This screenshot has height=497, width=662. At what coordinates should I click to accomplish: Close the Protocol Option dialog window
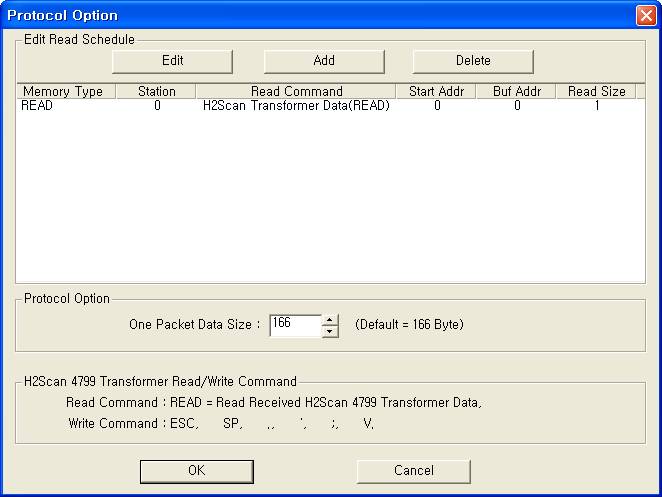click(645, 15)
